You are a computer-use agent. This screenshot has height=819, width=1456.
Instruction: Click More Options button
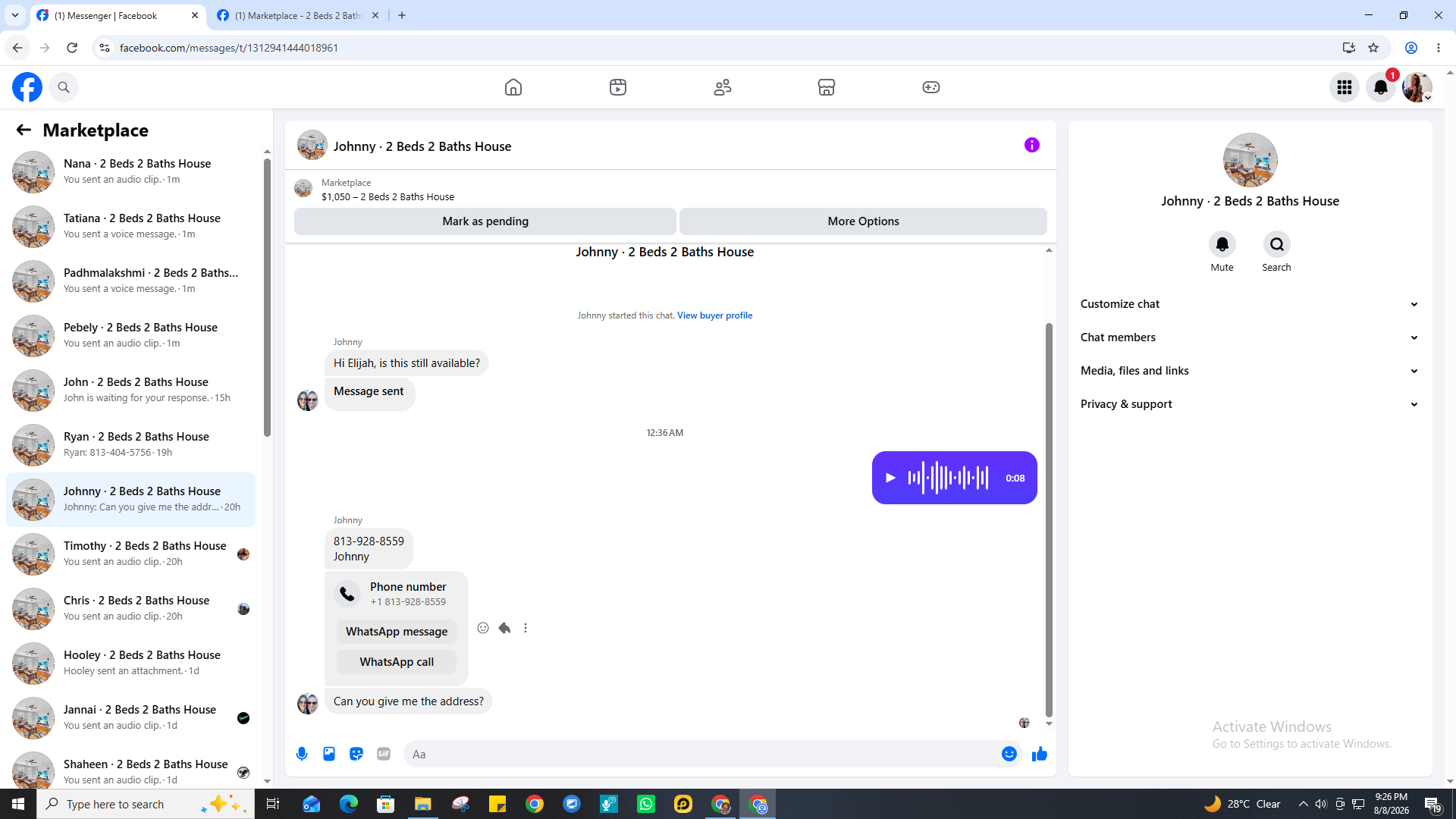863,221
